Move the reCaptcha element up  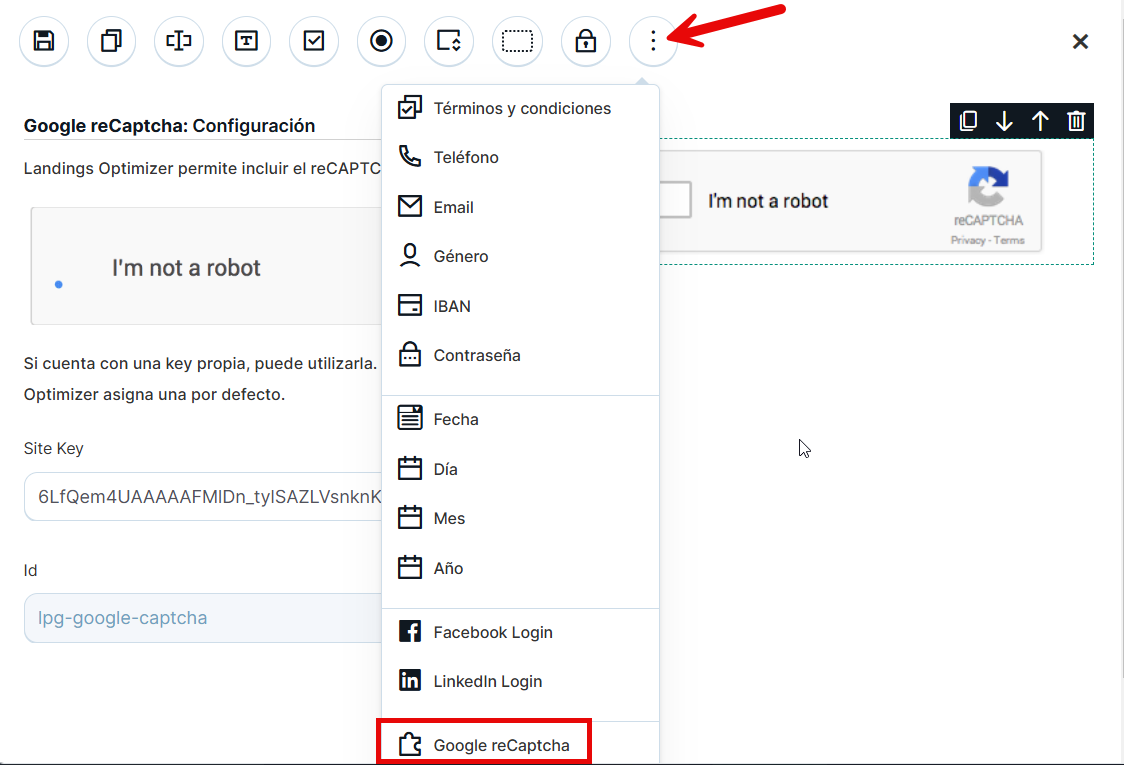point(1040,121)
